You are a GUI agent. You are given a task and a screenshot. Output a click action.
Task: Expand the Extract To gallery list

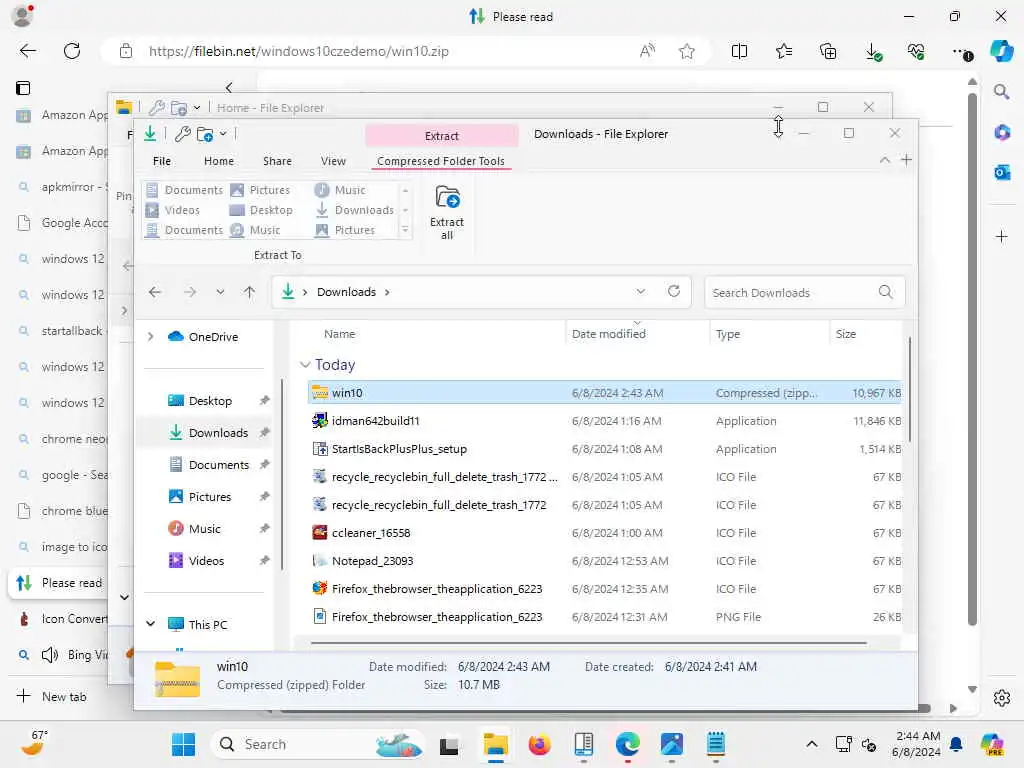pos(405,230)
